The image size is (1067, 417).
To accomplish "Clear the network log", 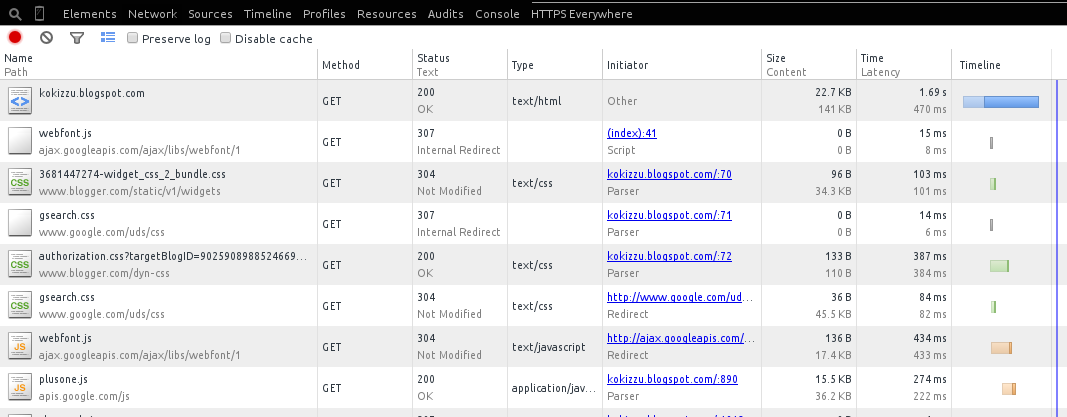I will 46,38.
